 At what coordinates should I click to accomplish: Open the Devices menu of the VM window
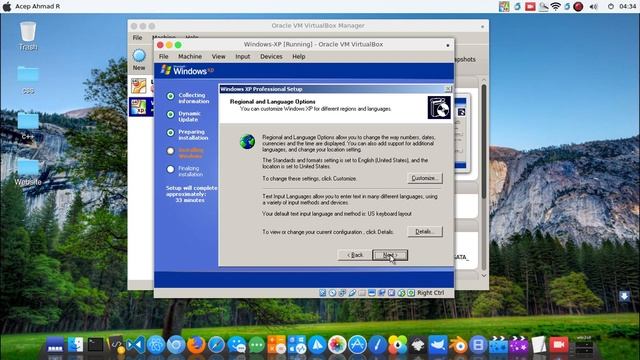[x=271, y=56]
